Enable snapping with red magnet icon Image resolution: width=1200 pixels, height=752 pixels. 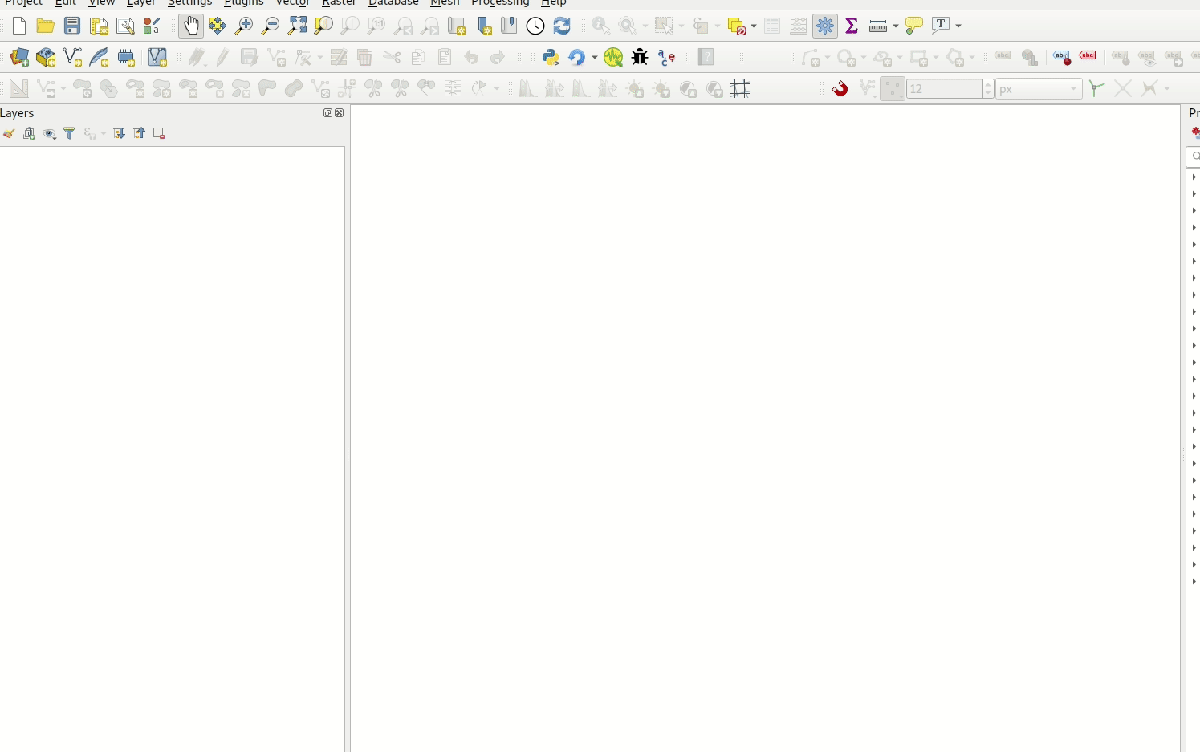(840, 90)
